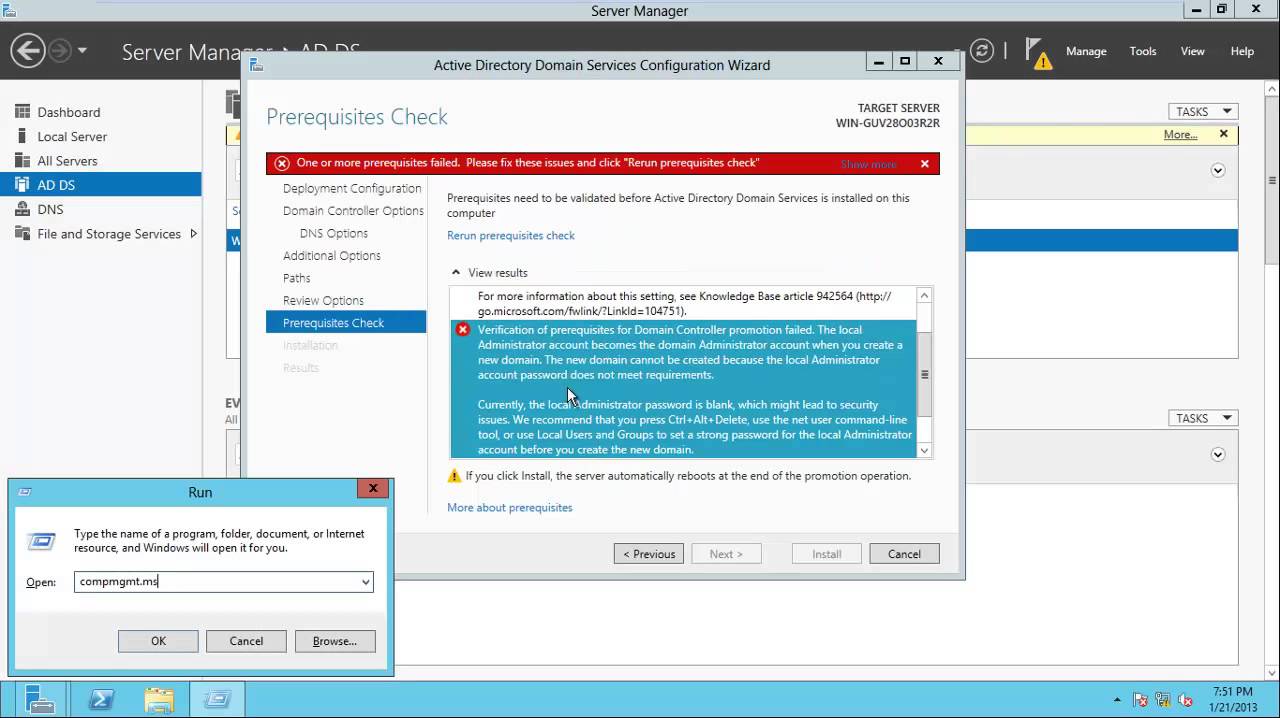Go to Paths step
The width and height of the screenshot is (1280, 718).
click(x=296, y=278)
